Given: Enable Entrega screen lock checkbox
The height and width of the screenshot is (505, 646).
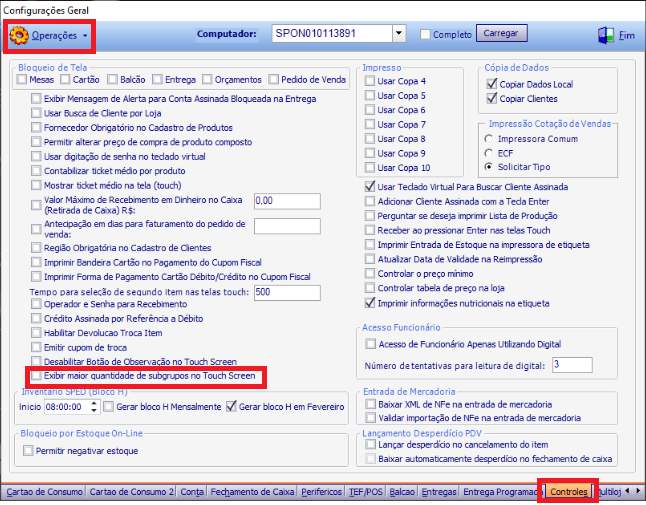Looking at the screenshot, I should (157, 79).
